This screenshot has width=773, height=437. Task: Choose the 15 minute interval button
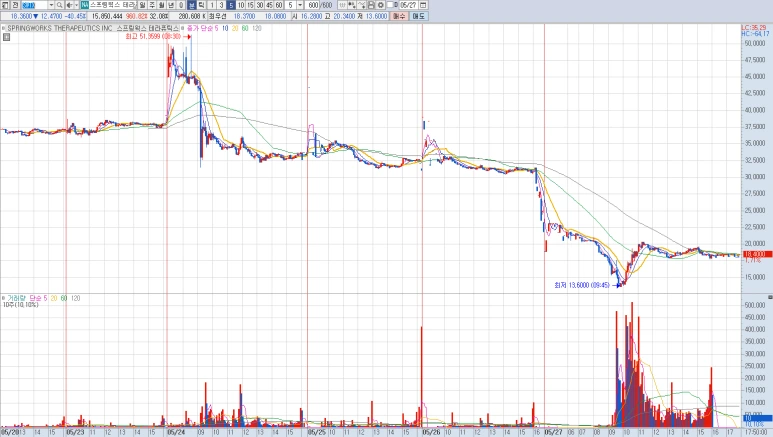click(x=250, y=5)
